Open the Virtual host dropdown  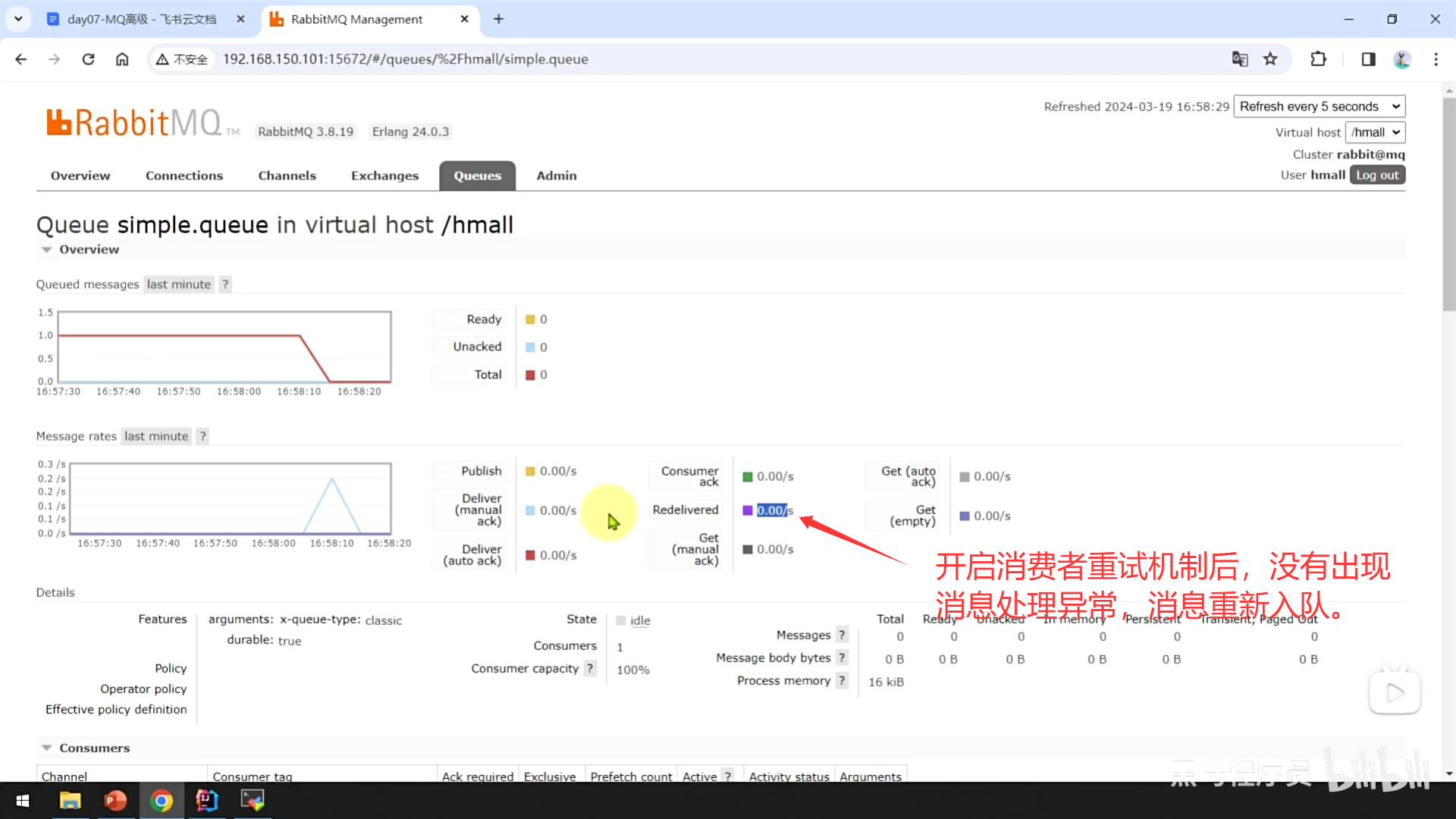pos(1374,132)
